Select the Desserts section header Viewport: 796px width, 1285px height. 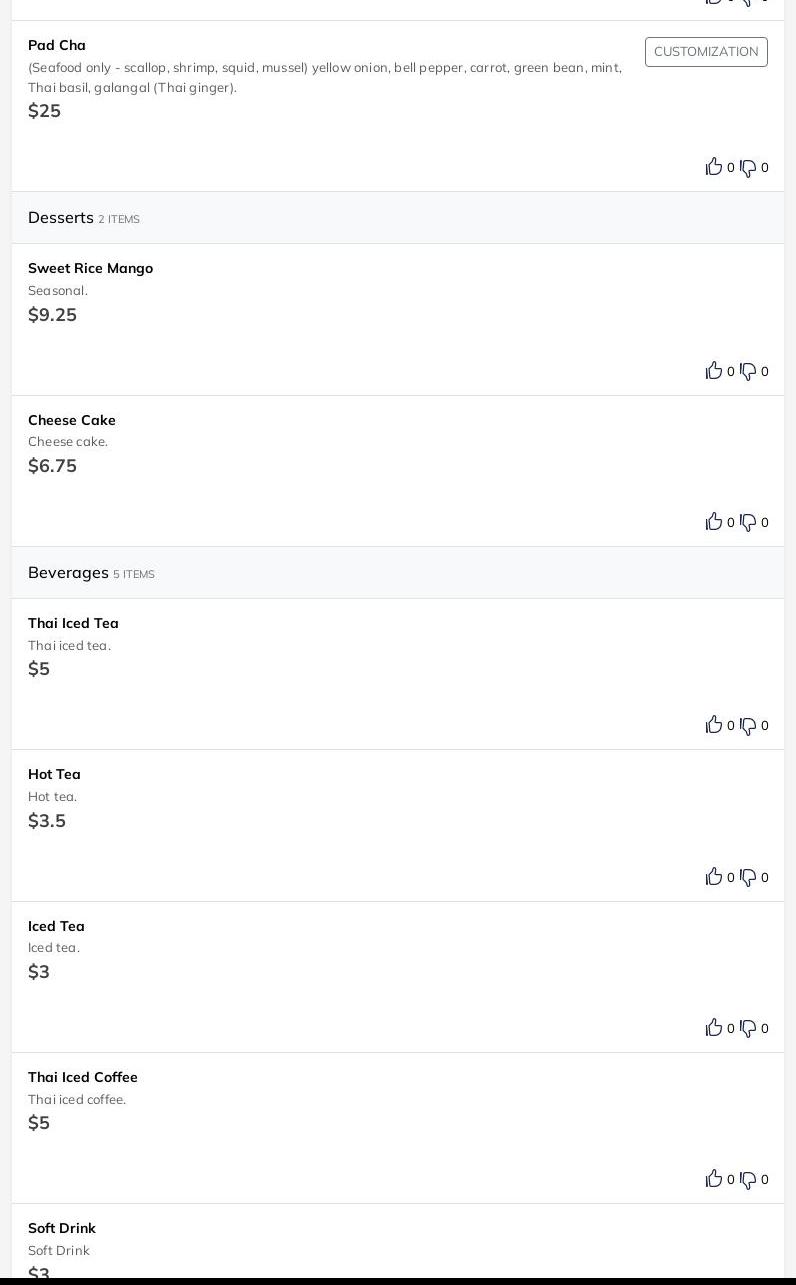click(398, 218)
